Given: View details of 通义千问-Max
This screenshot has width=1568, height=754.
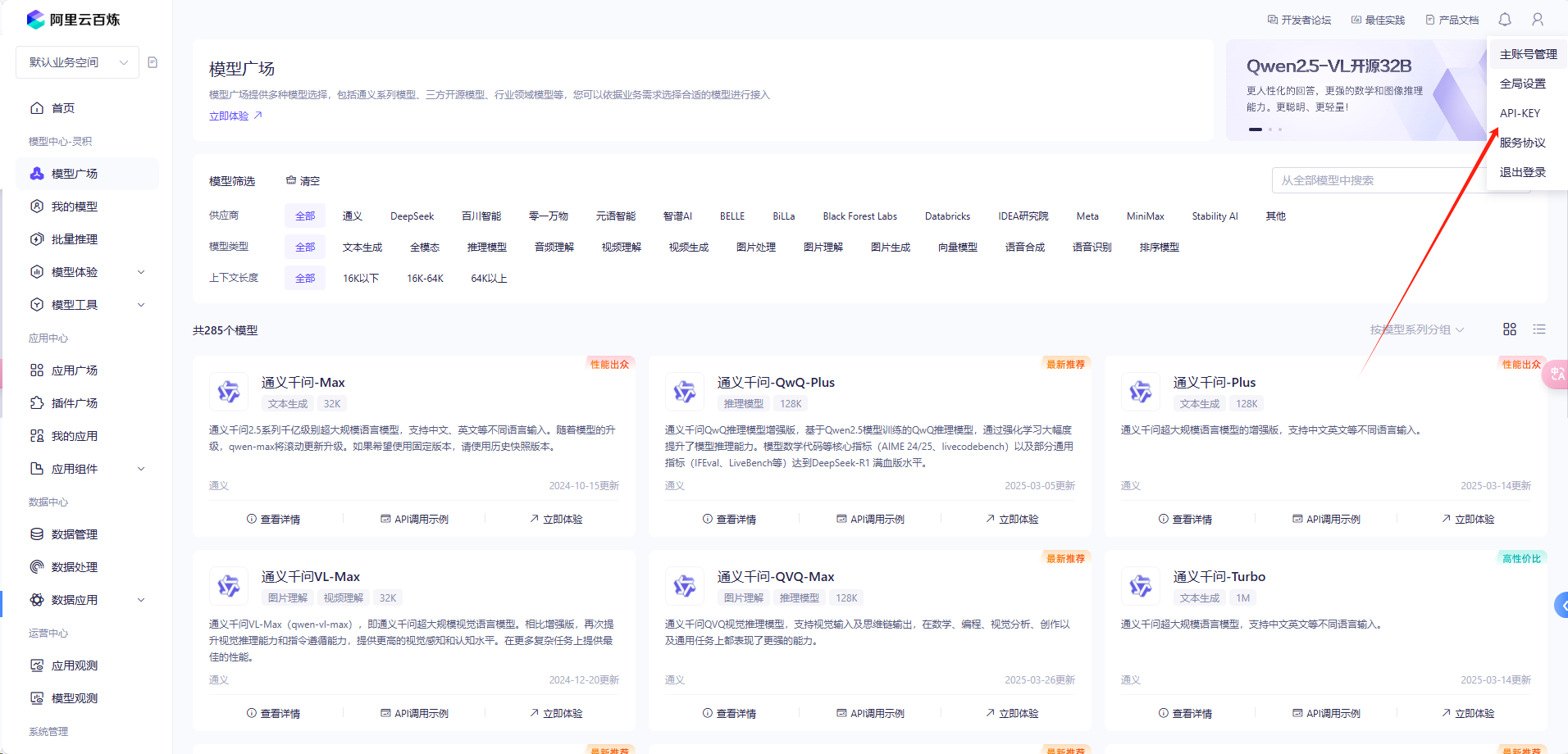Looking at the screenshot, I should point(273,520).
